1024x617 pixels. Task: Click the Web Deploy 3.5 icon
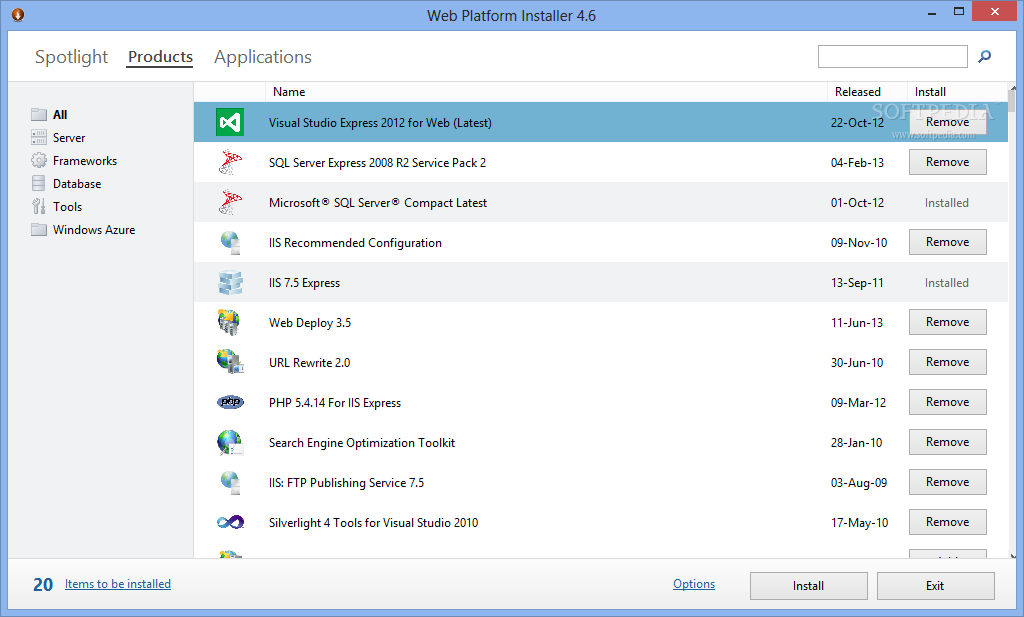(229, 323)
